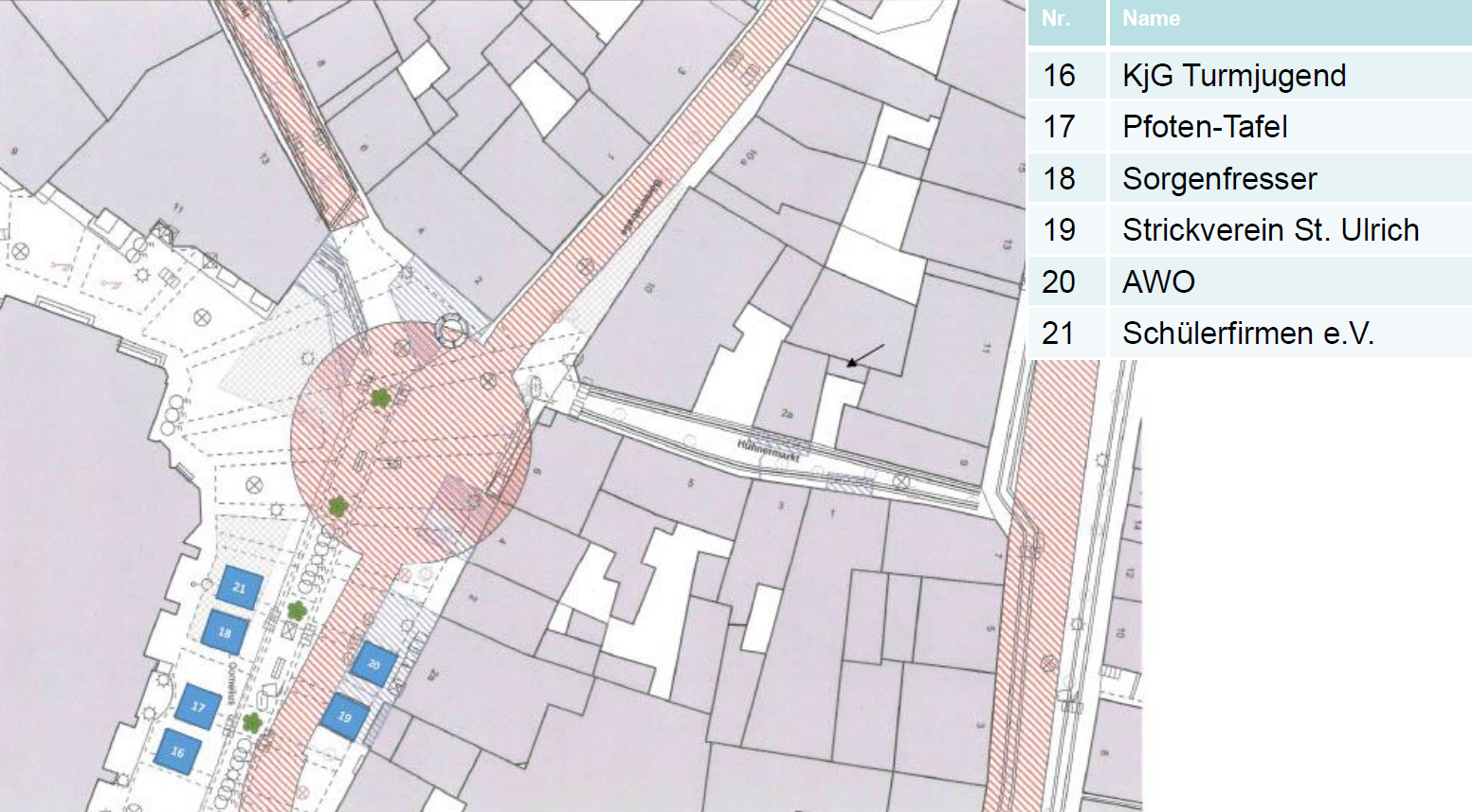This screenshot has height=812, width=1472.
Task: Click the AWO table entry
Action: tap(1158, 281)
